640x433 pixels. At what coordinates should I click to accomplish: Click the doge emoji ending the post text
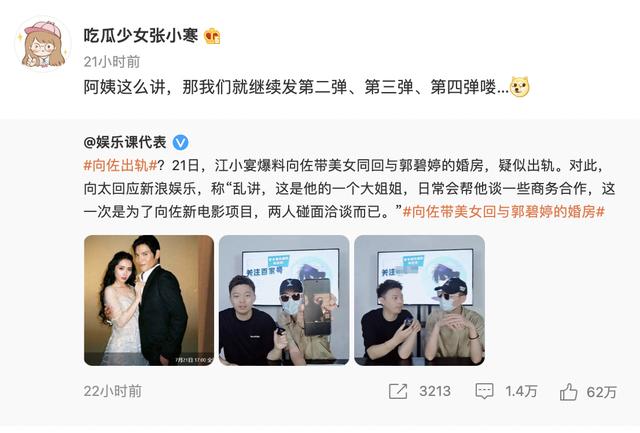pos(520,87)
